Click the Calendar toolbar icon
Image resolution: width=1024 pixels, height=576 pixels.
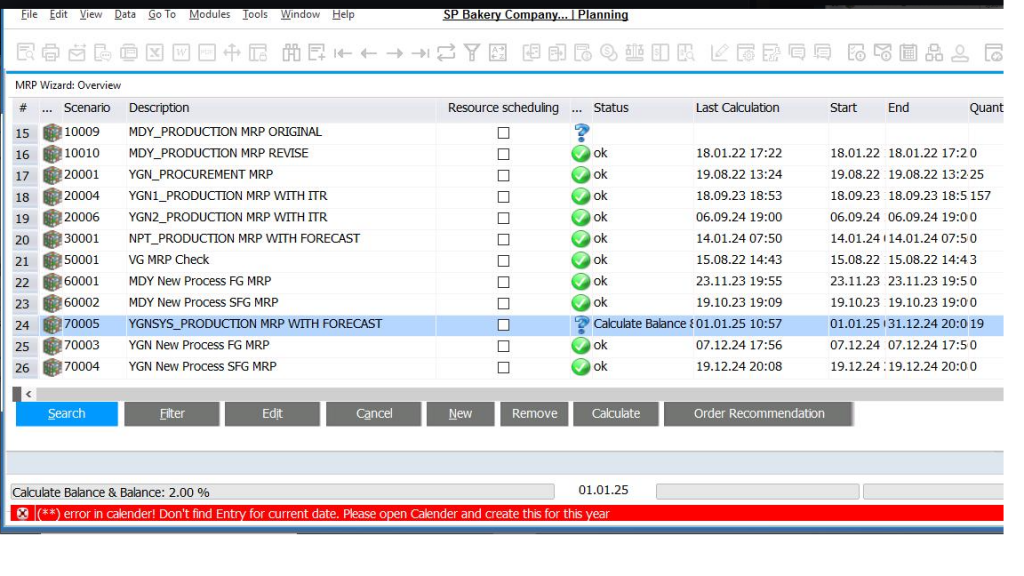click(907, 53)
